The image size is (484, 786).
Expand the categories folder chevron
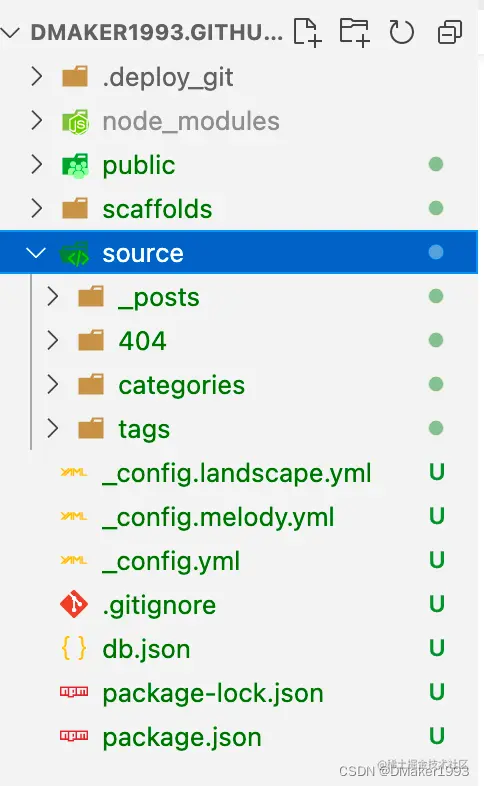(x=53, y=384)
